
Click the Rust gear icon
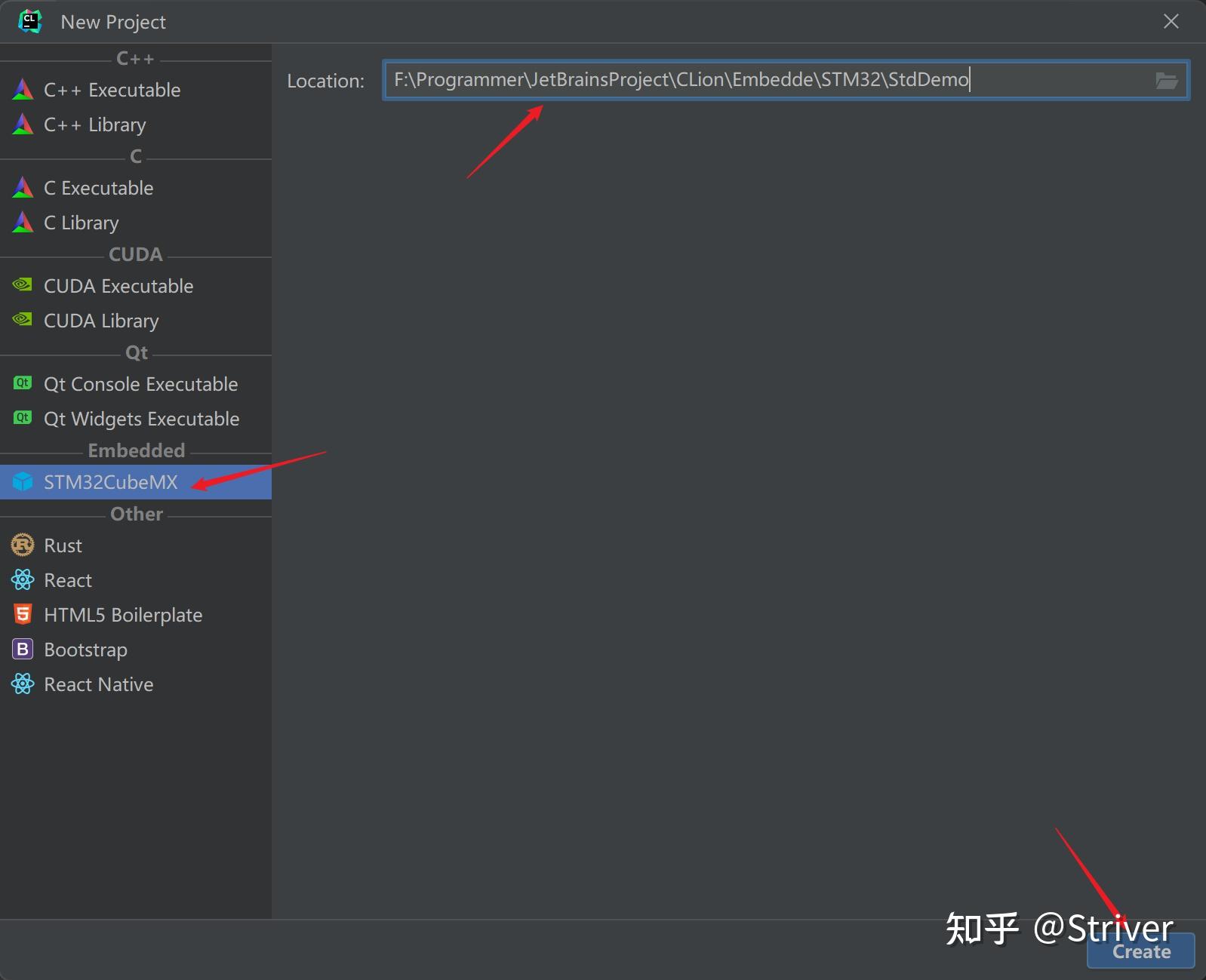pos(23,545)
